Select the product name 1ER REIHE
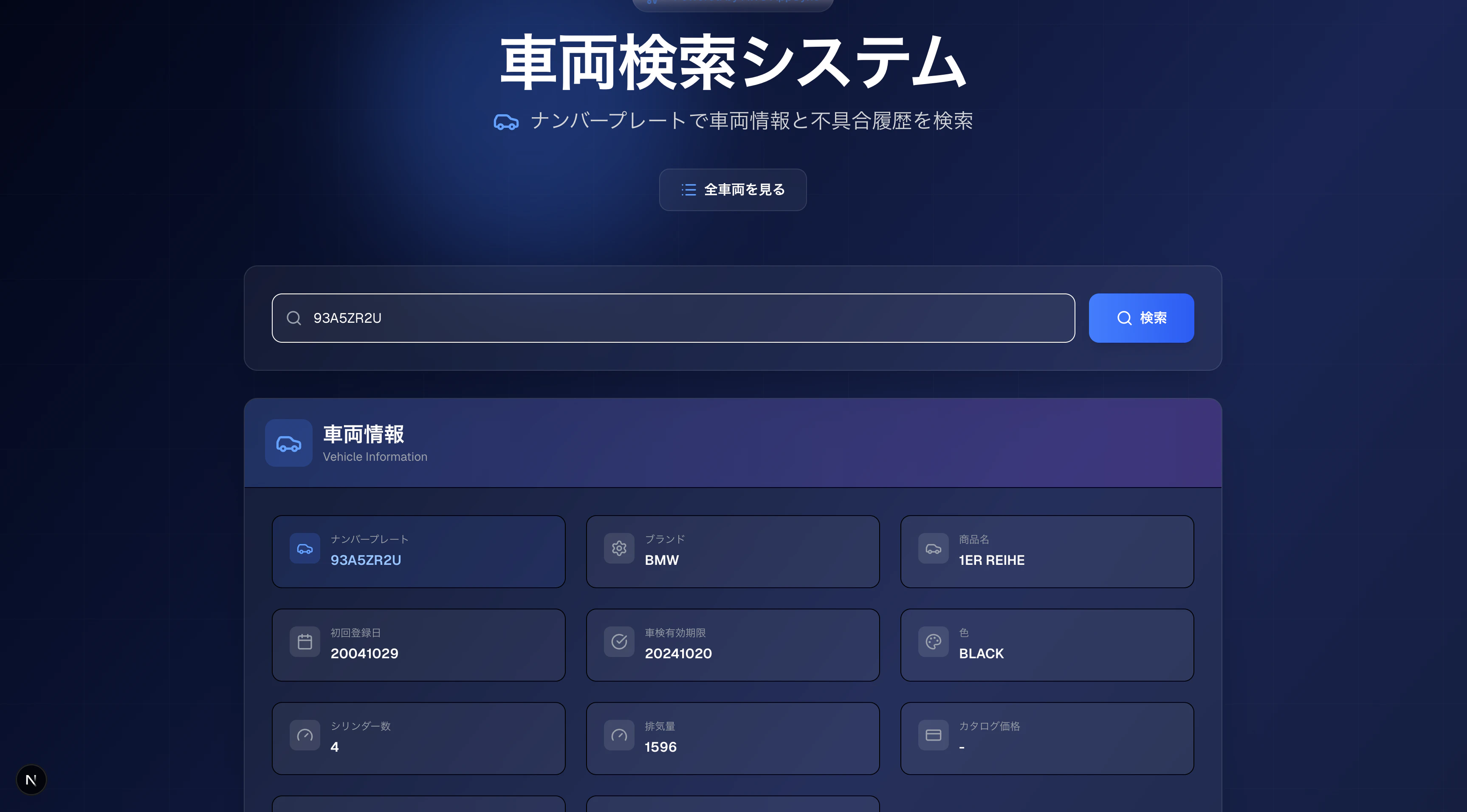 [x=991, y=560]
